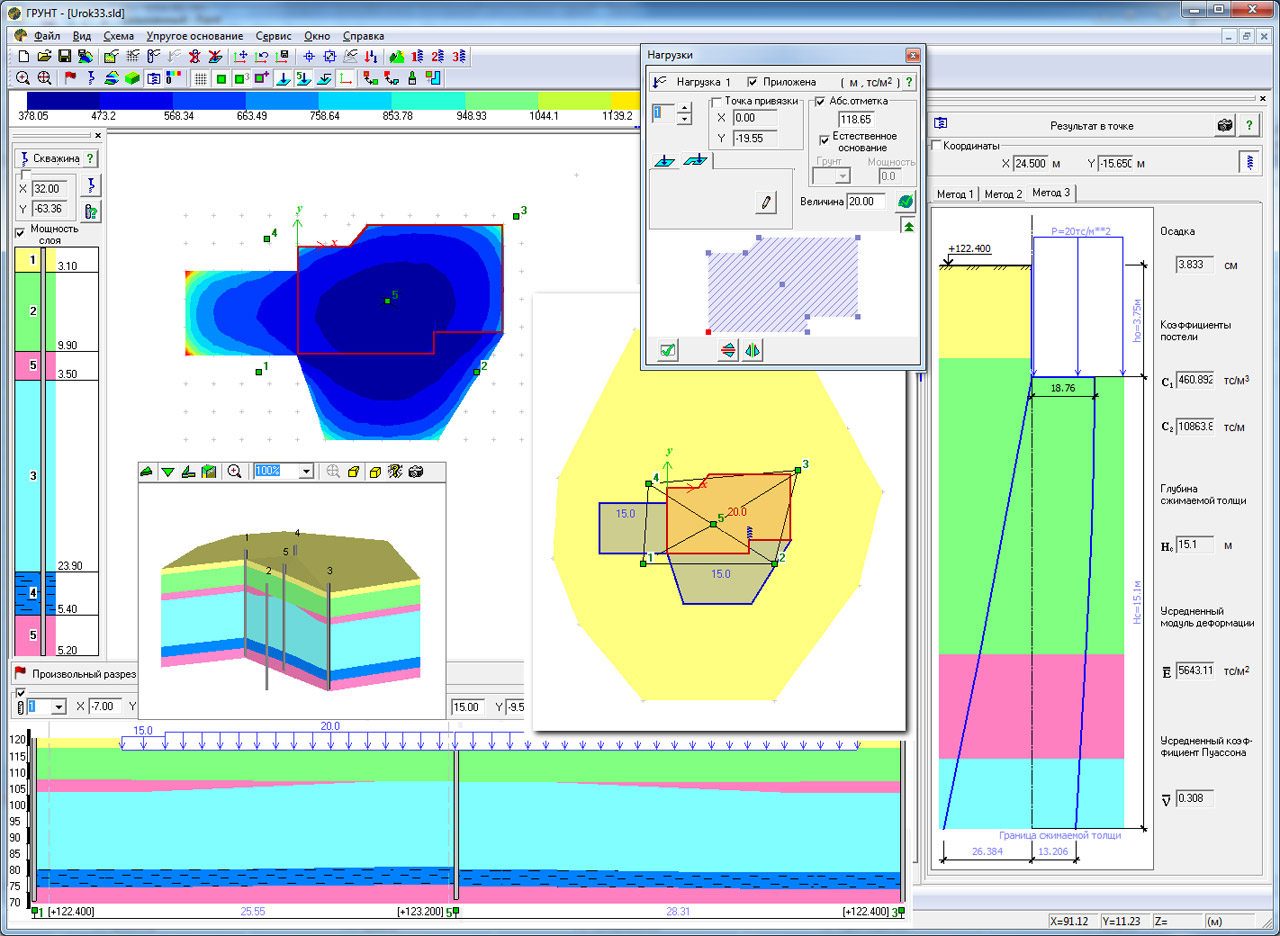
Task: Click the mirror horizontally icon in load dialog
Action: click(x=753, y=350)
